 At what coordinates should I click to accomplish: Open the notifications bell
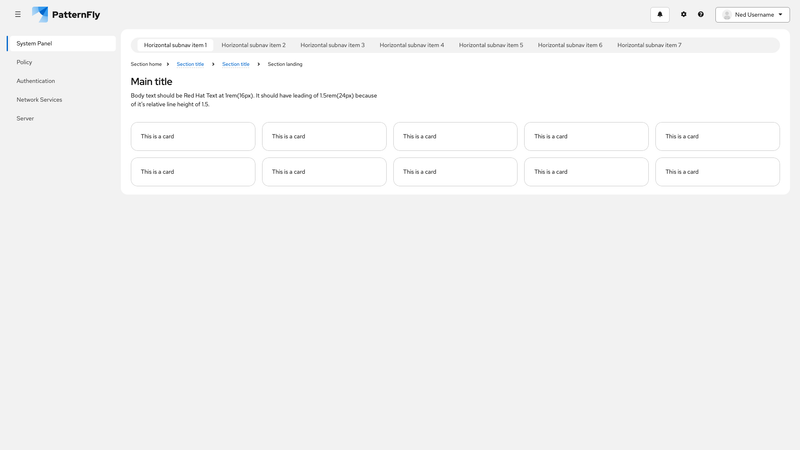(659, 15)
